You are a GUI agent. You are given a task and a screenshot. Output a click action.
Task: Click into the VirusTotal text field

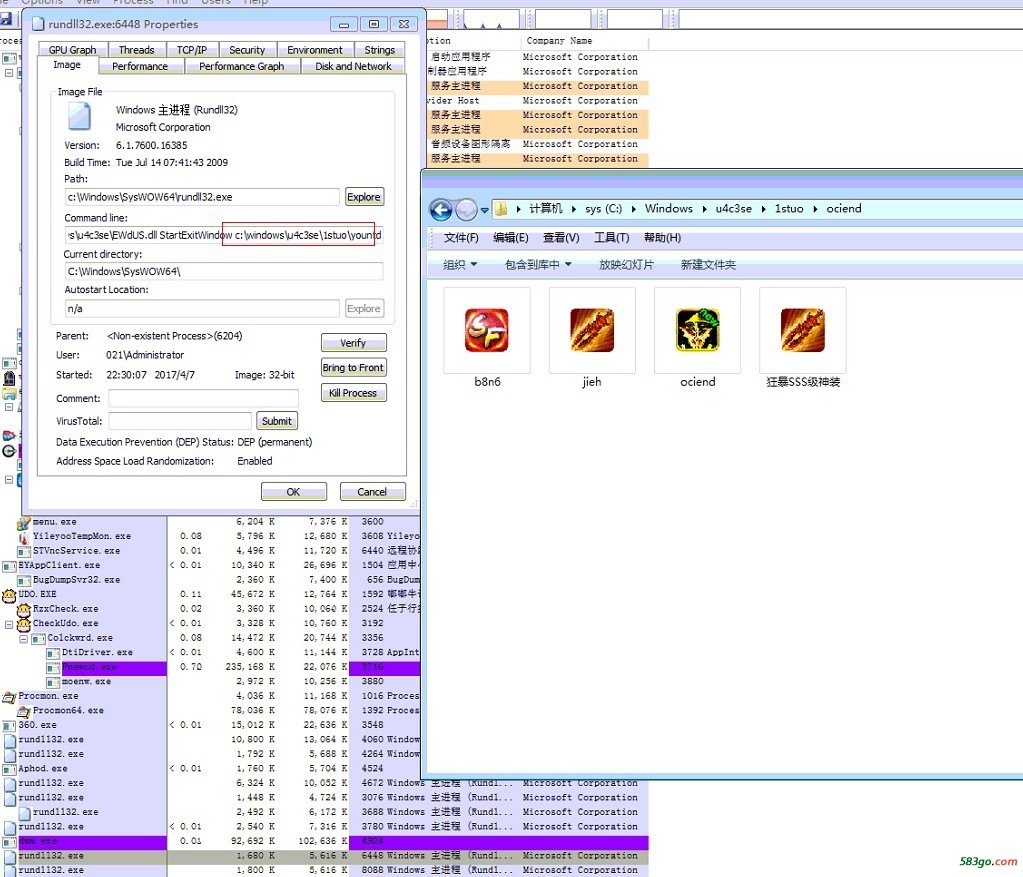[179, 421]
